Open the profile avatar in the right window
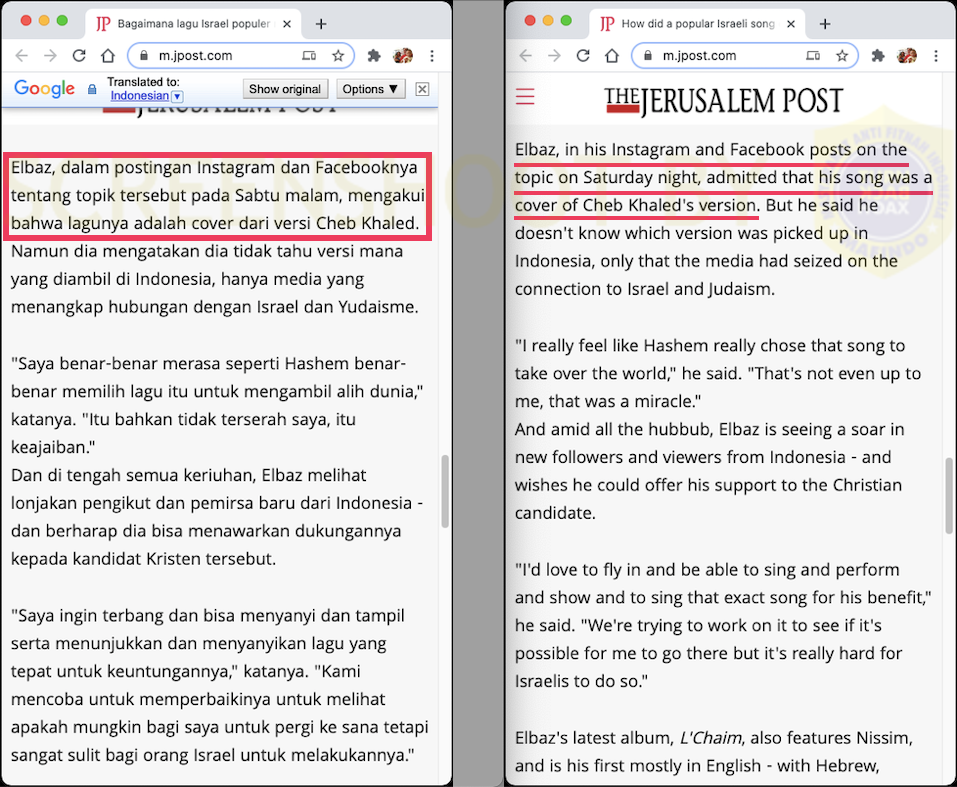The width and height of the screenshot is (957, 787). coord(907,56)
